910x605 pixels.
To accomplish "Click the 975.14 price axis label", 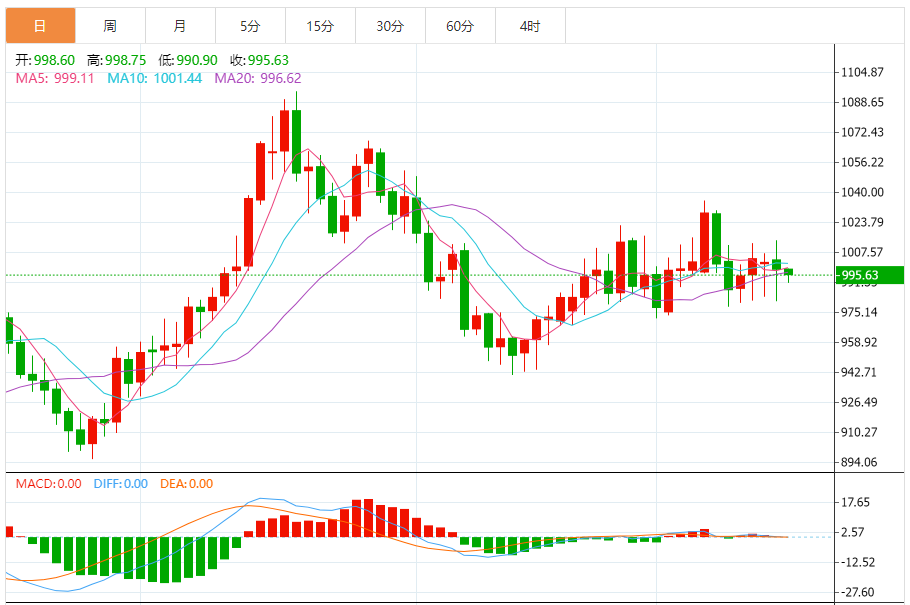I will [x=860, y=312].
